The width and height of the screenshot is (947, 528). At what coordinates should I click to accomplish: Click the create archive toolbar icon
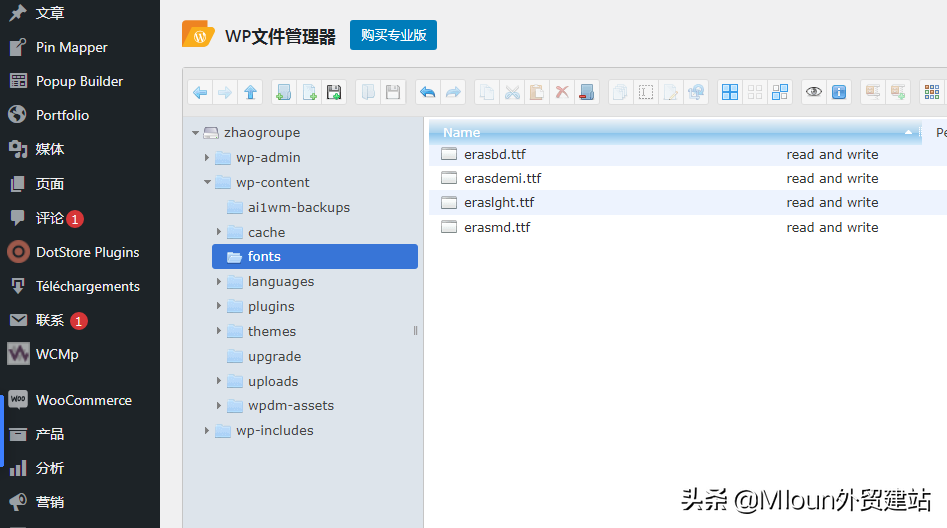pyautogui.click(x=898, y=92)
